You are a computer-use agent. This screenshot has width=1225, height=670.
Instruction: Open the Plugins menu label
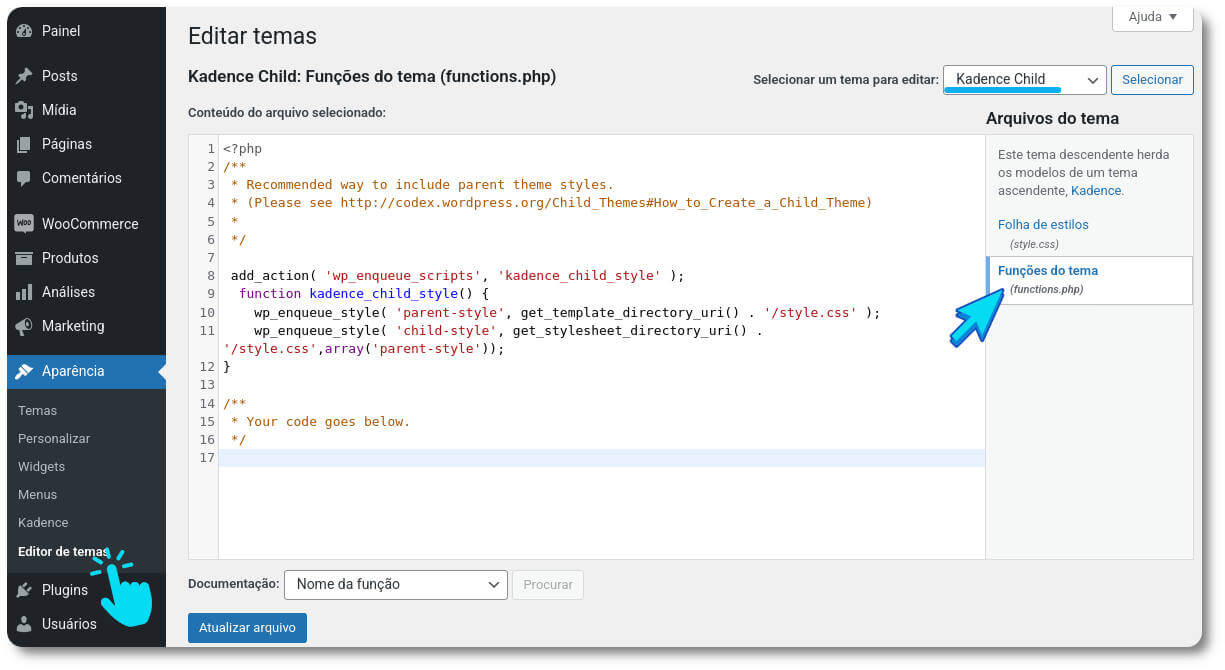(x=65, y=590)
